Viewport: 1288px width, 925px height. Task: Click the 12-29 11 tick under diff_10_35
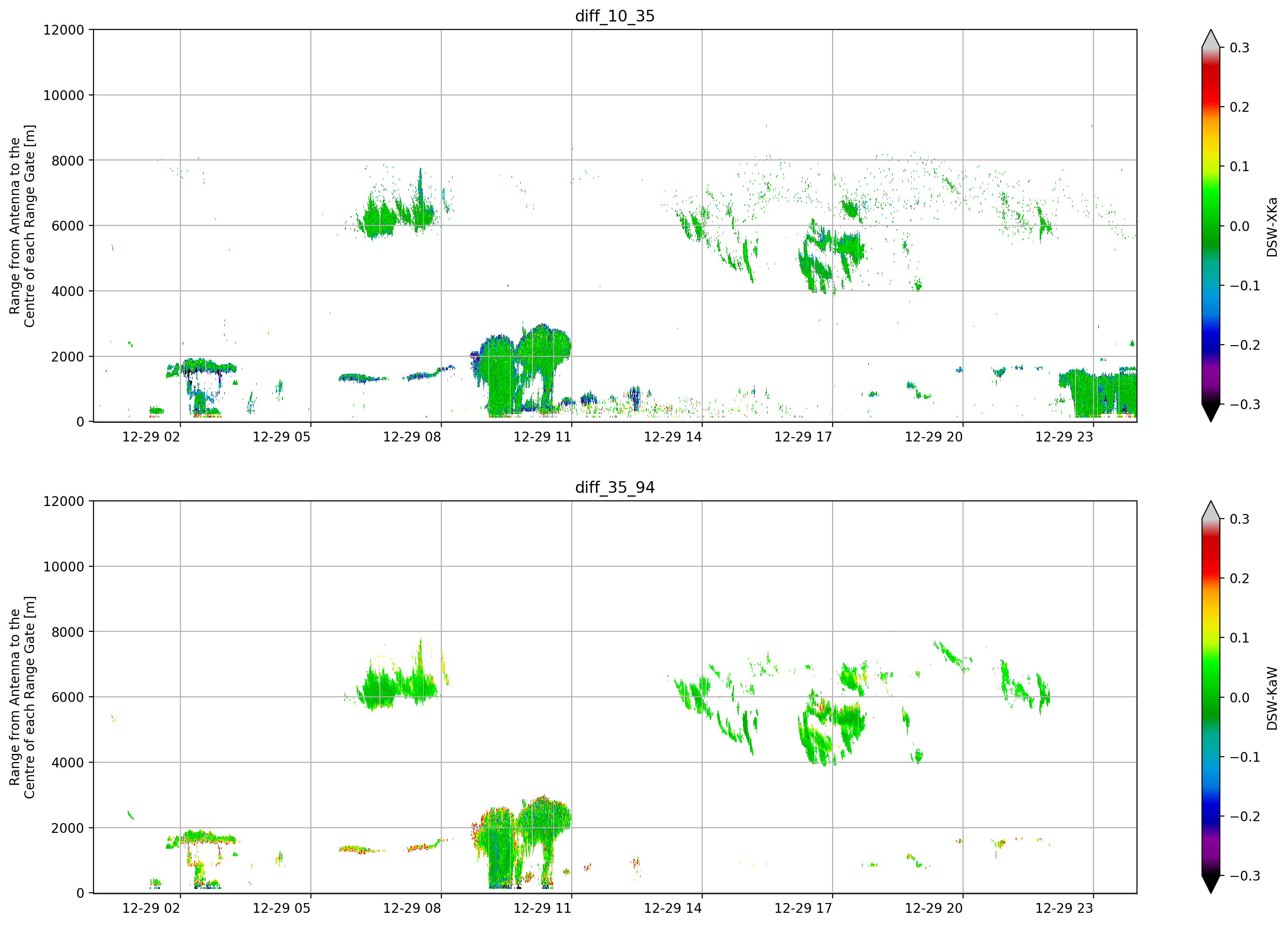coord(542,437)
